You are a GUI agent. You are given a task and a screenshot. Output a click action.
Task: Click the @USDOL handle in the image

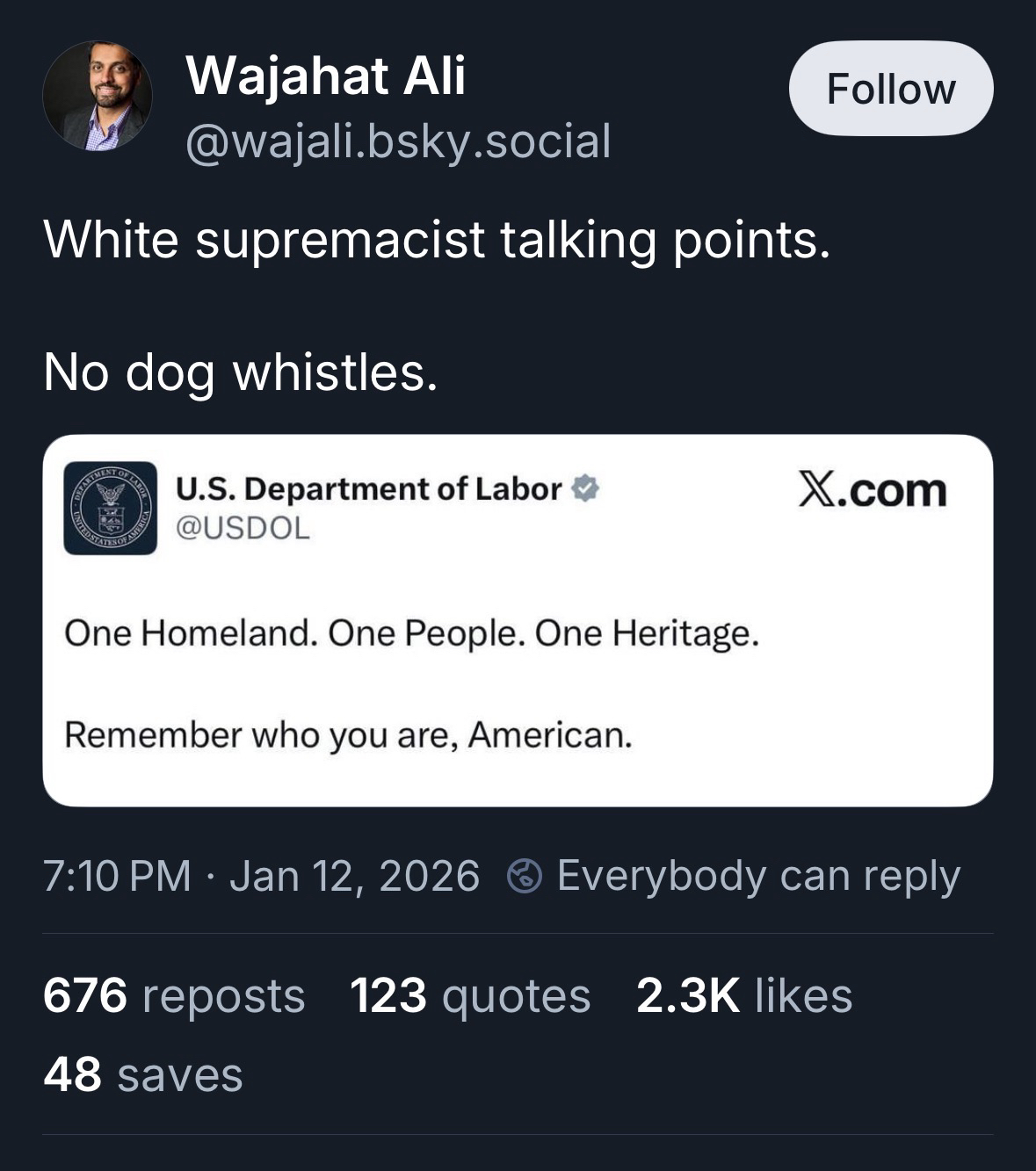243,528
